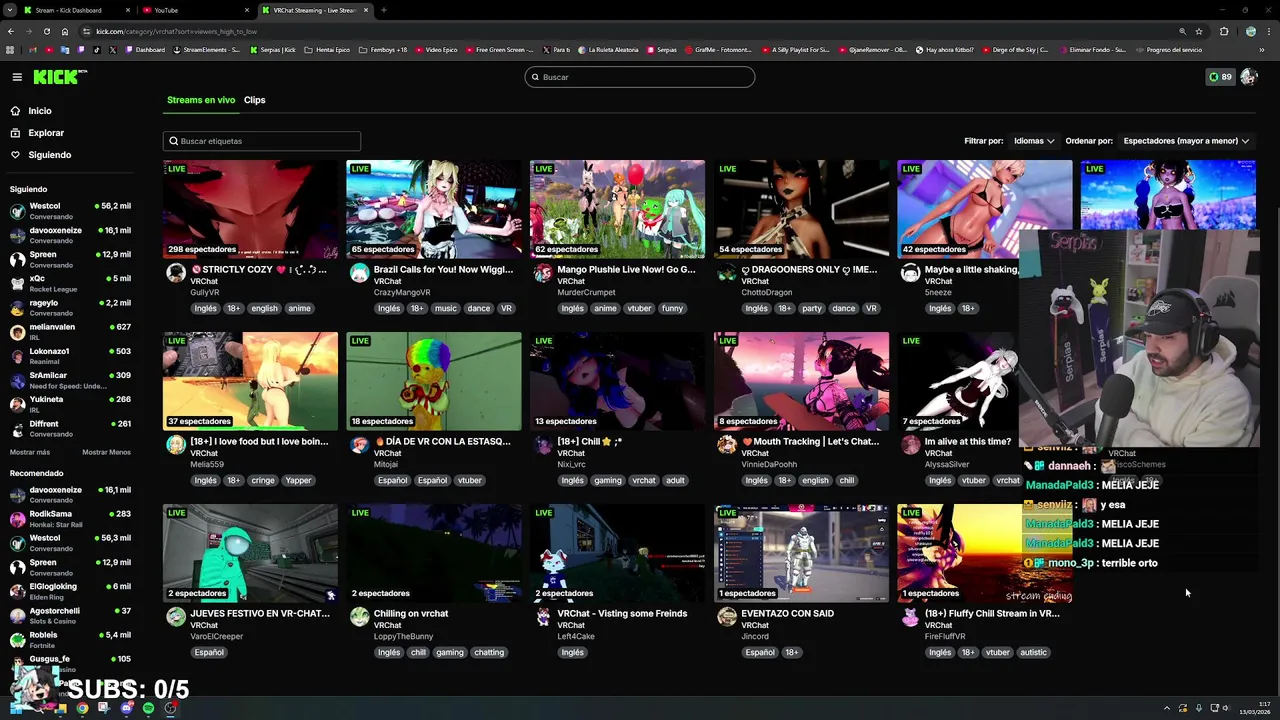This screenshot has height=720, width=1280.
Task: Click the Windows Start button in taskbar
Action: (x=15, y=708)
